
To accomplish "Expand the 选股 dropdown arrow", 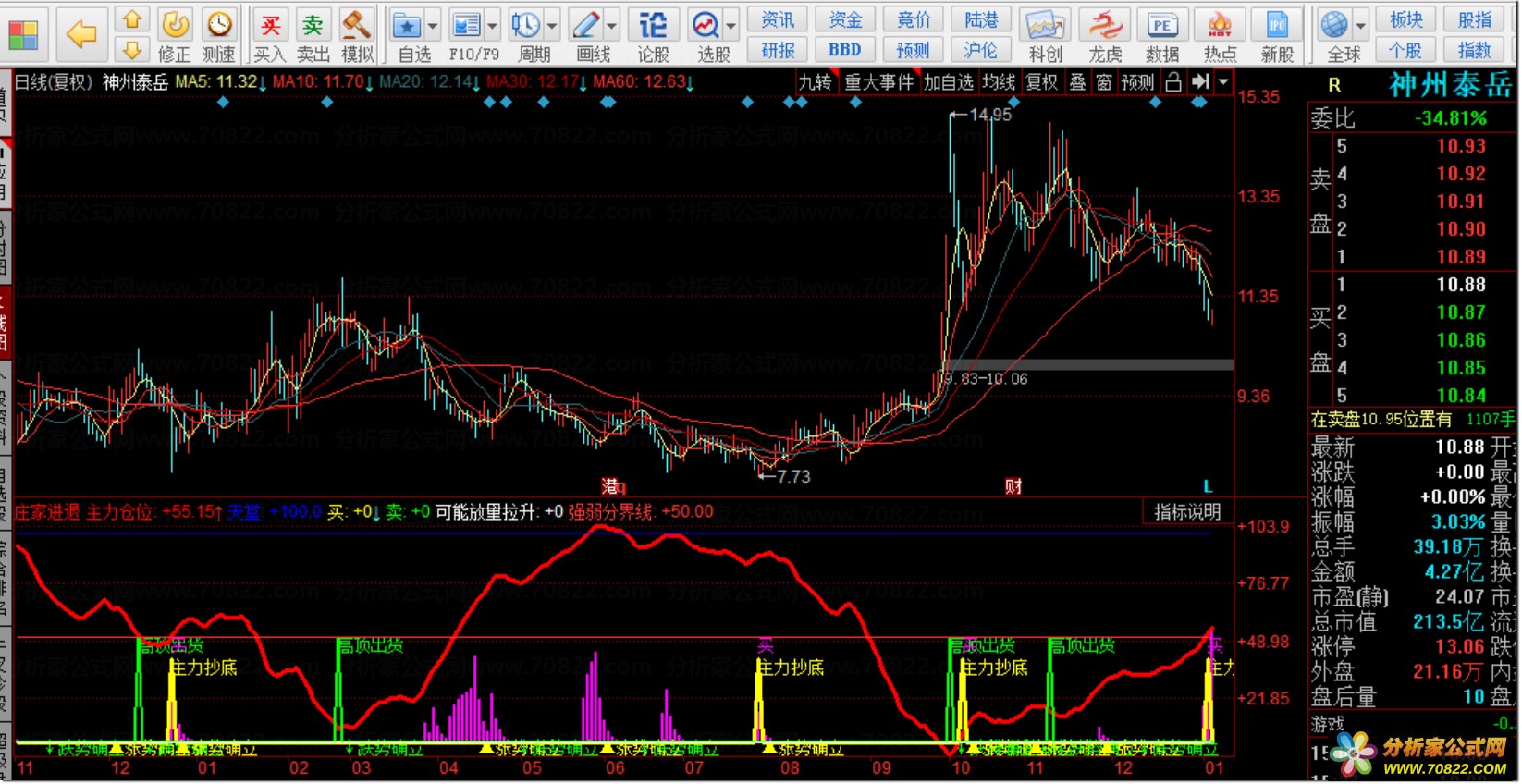I will click(731, 26).
